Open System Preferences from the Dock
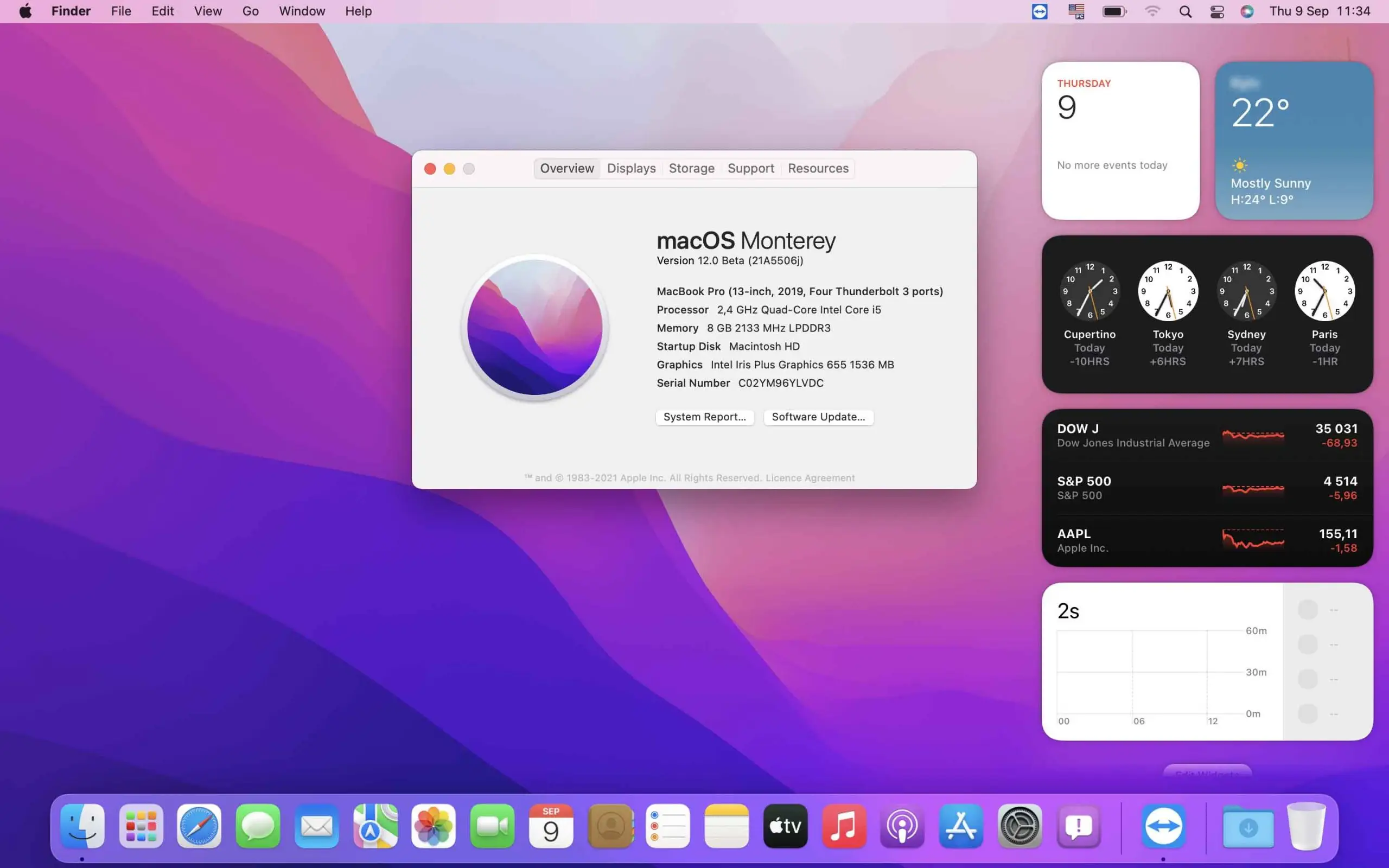This screenshot has width=1389, height=868. pyautogui.click(x=1019, y=826)
